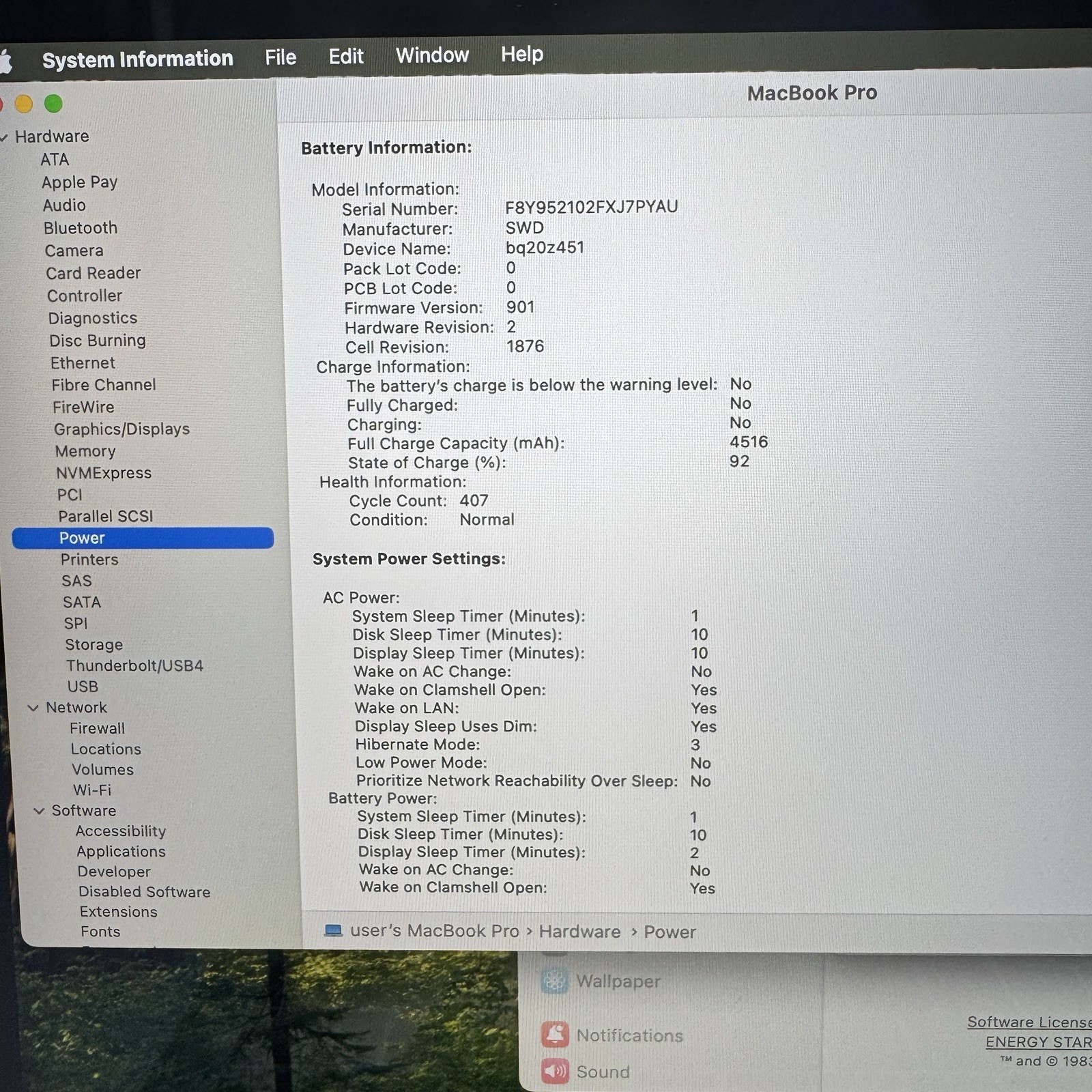Click the Cycle Count value 407
Screen dimensions: 1092x1092
[x=474, y=501]
